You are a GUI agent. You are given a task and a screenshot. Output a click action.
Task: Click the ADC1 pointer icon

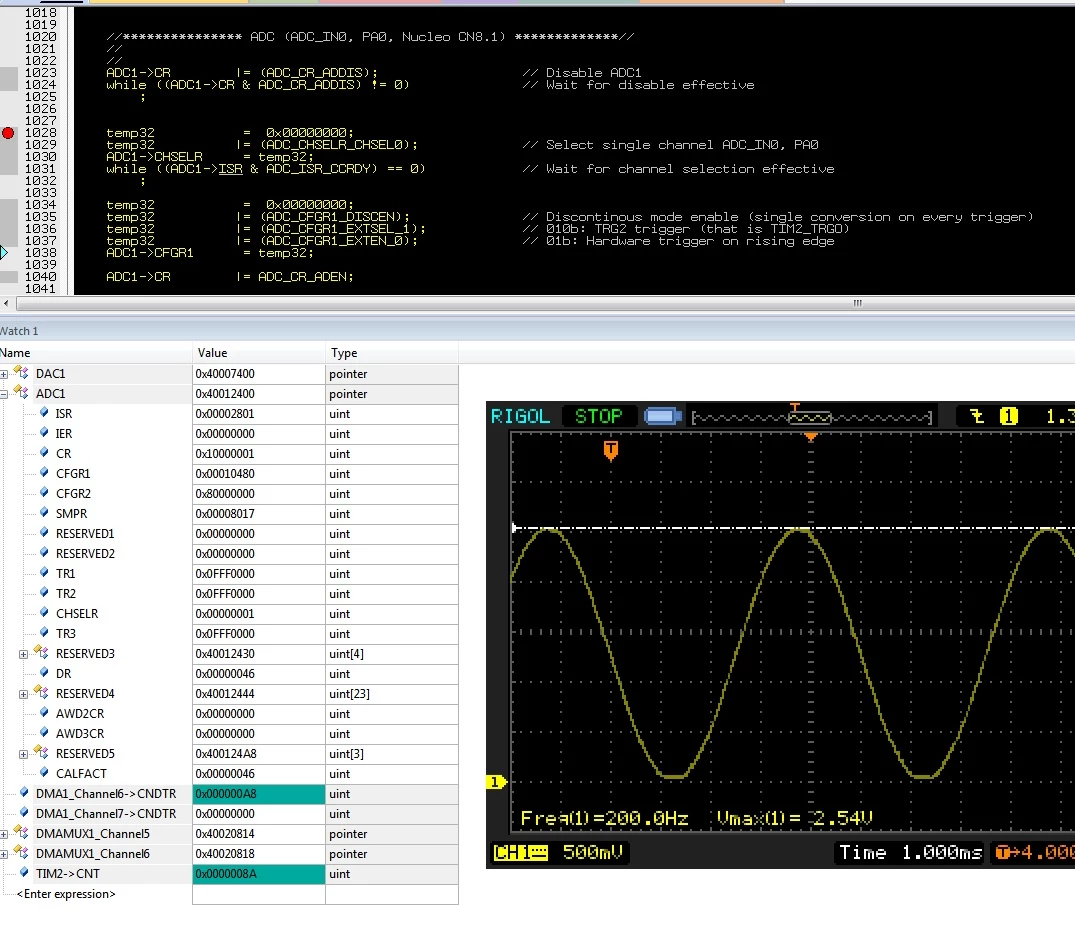click(21, 393)
